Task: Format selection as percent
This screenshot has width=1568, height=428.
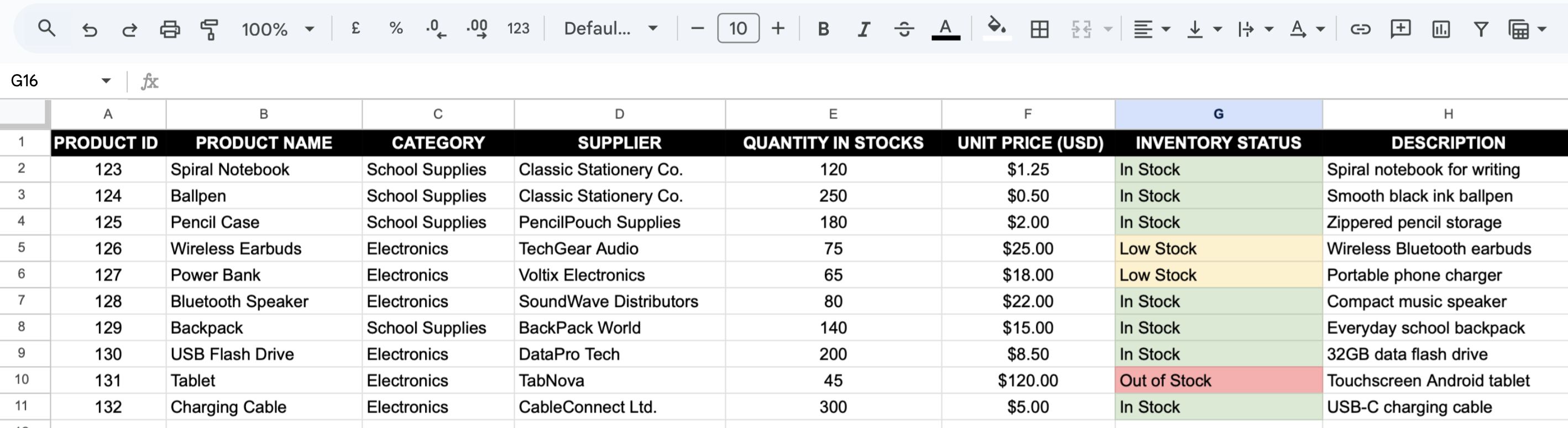Action: pos(396,29)
